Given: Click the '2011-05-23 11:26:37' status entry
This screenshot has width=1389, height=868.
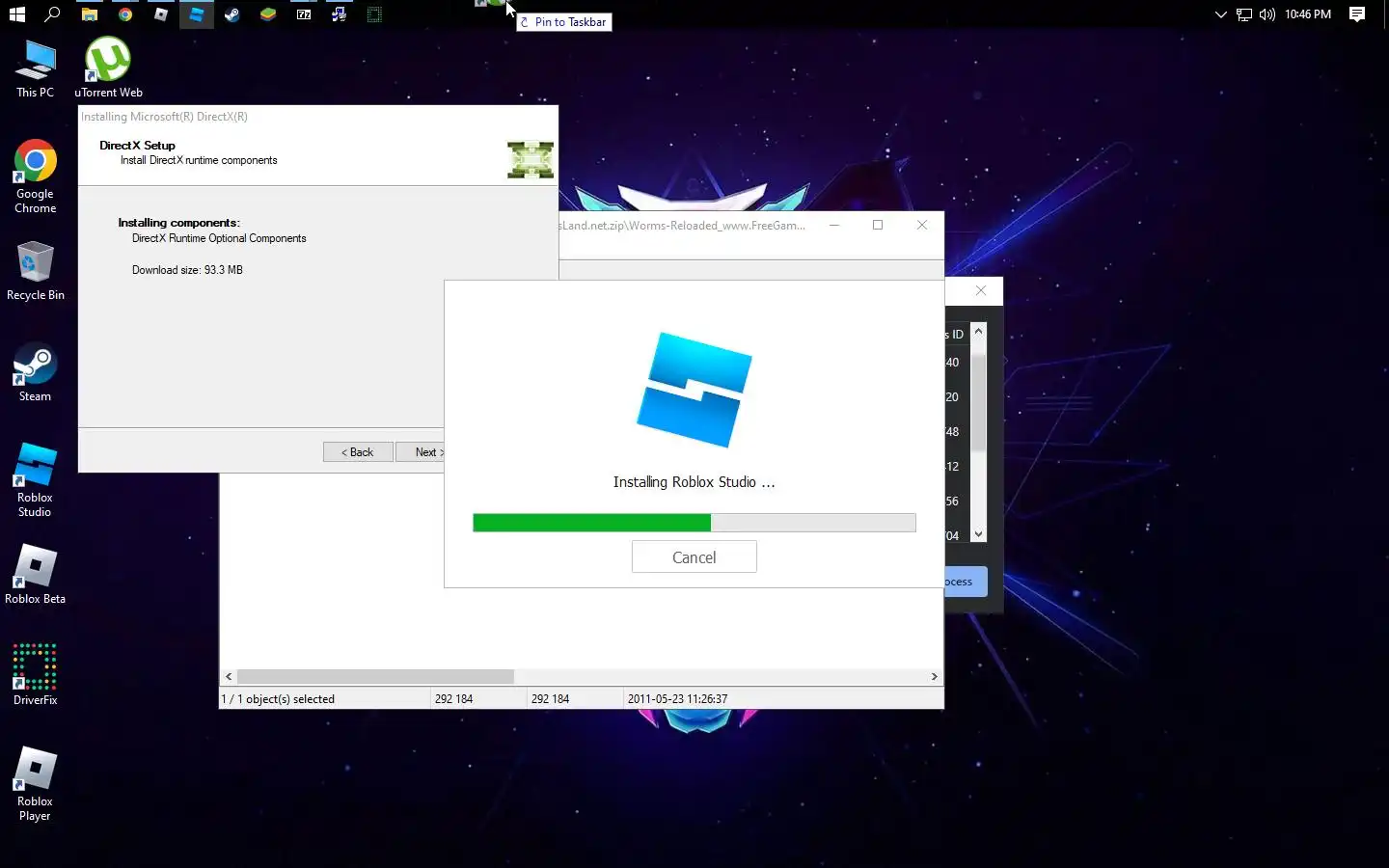Looking at the screenshot, I should pos(677,699).
